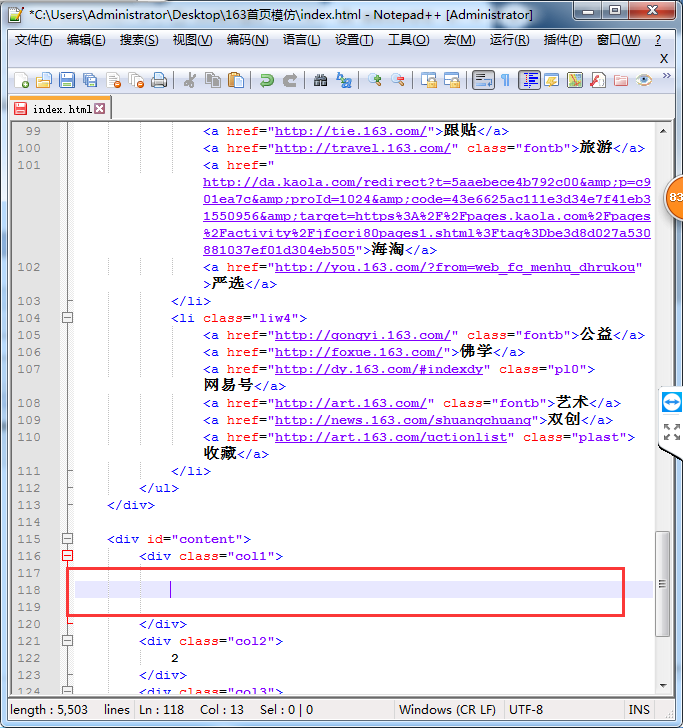Open the 编码(N) menu
This screenshot has width=683, height=728.
pos(247,40)
